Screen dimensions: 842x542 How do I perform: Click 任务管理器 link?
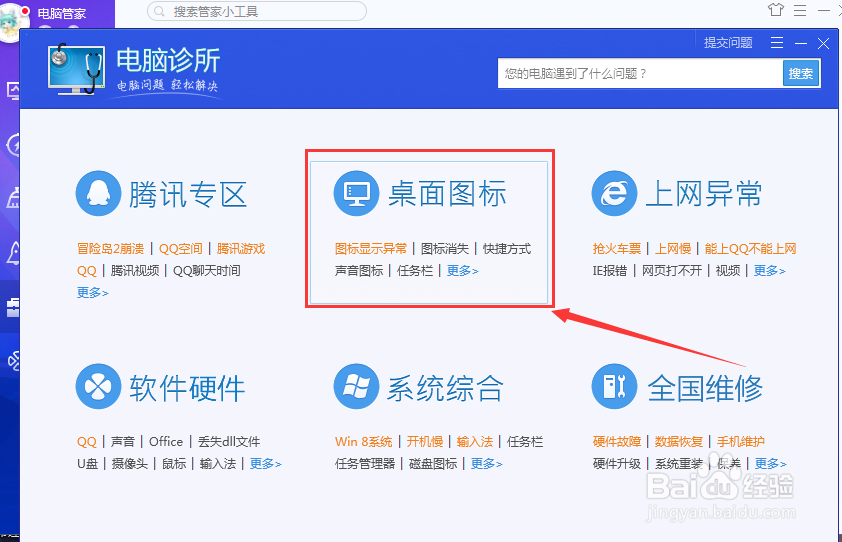tap(365, 464)
